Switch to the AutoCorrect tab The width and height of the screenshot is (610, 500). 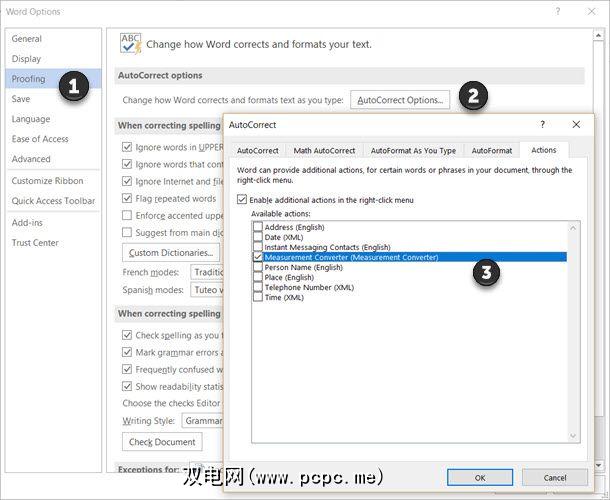coord(258,150)
